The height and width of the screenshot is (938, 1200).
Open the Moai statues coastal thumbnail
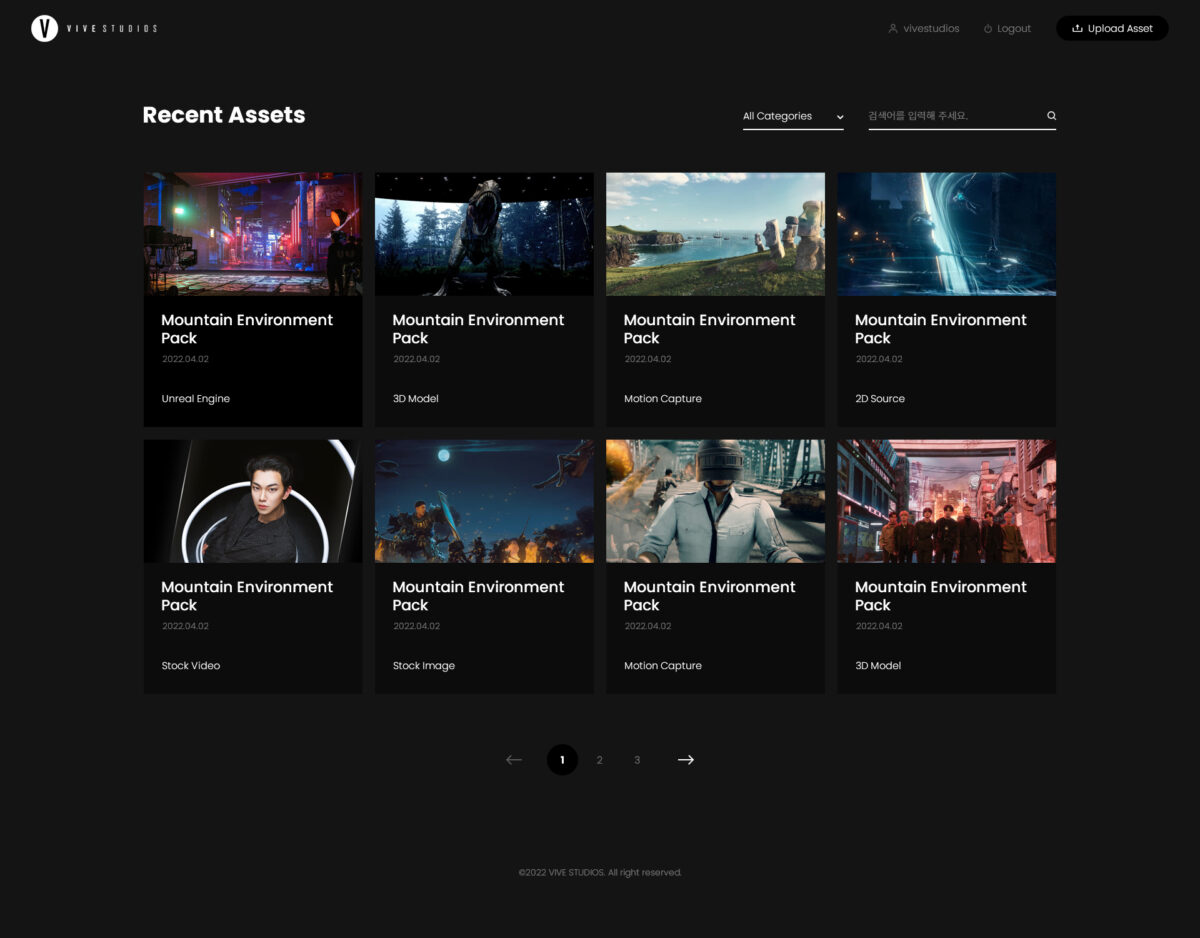click(x=715, y=234)
